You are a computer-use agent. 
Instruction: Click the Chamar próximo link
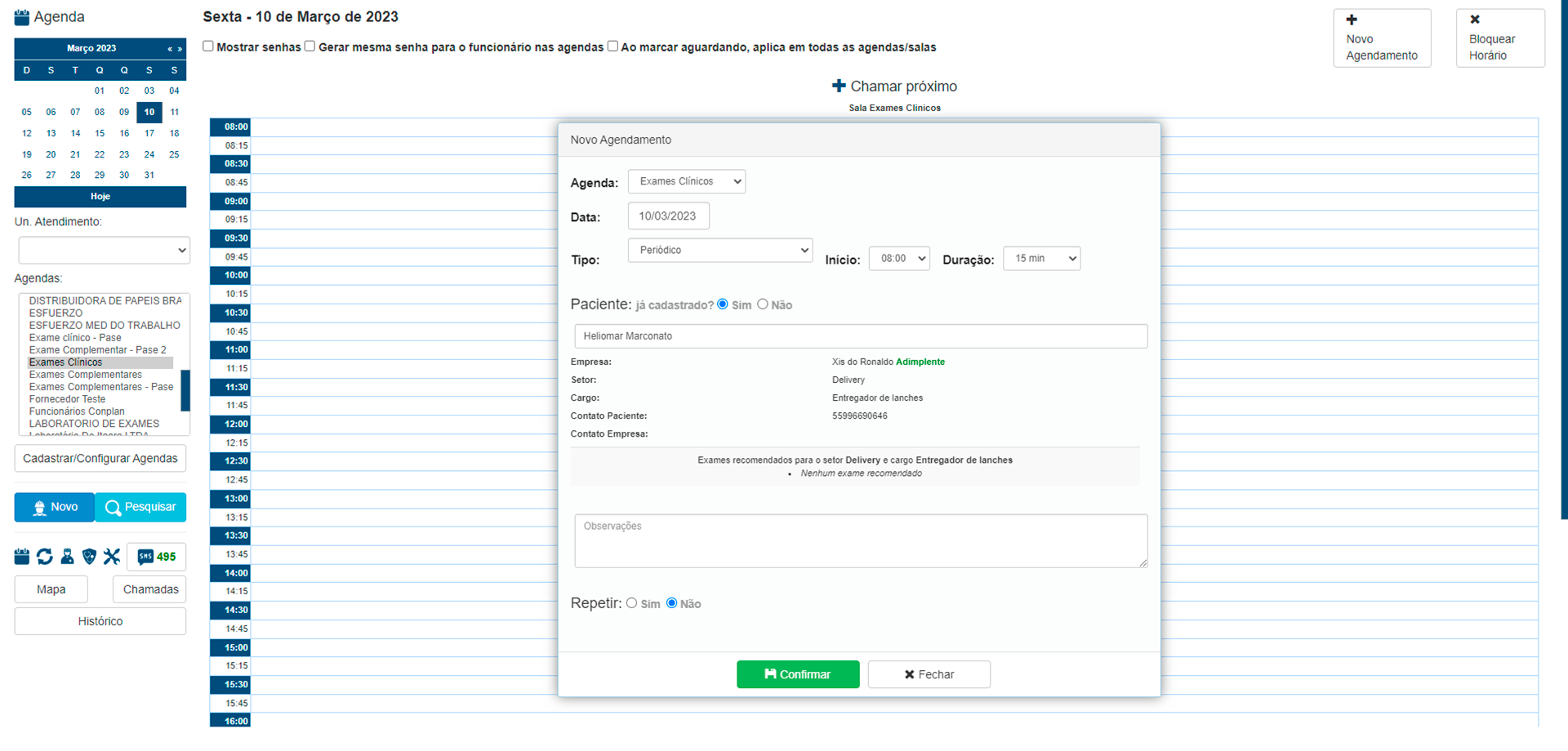point(894,87)
